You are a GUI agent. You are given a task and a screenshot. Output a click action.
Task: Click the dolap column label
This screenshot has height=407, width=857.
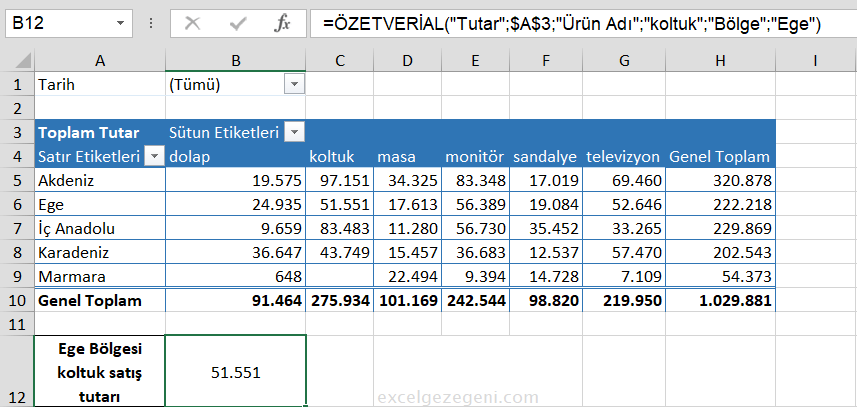(x=236, y=157)
